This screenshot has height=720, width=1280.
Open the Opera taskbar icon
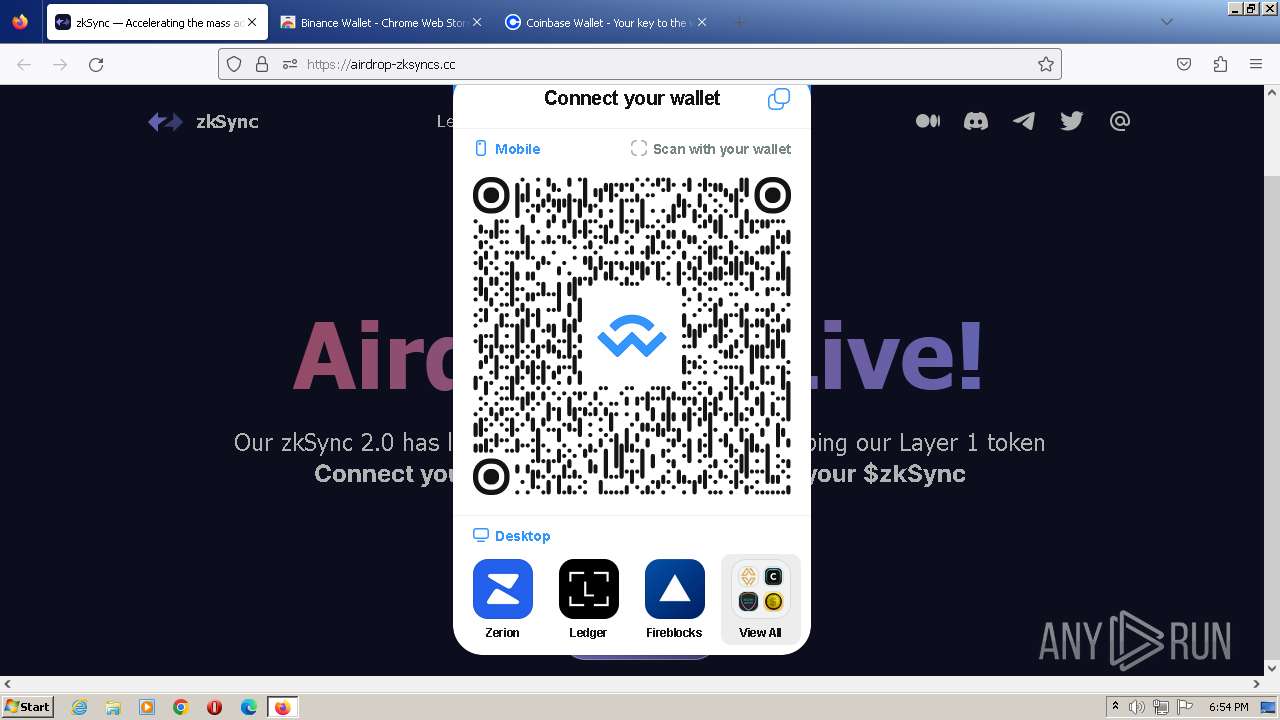click(214, 707)
